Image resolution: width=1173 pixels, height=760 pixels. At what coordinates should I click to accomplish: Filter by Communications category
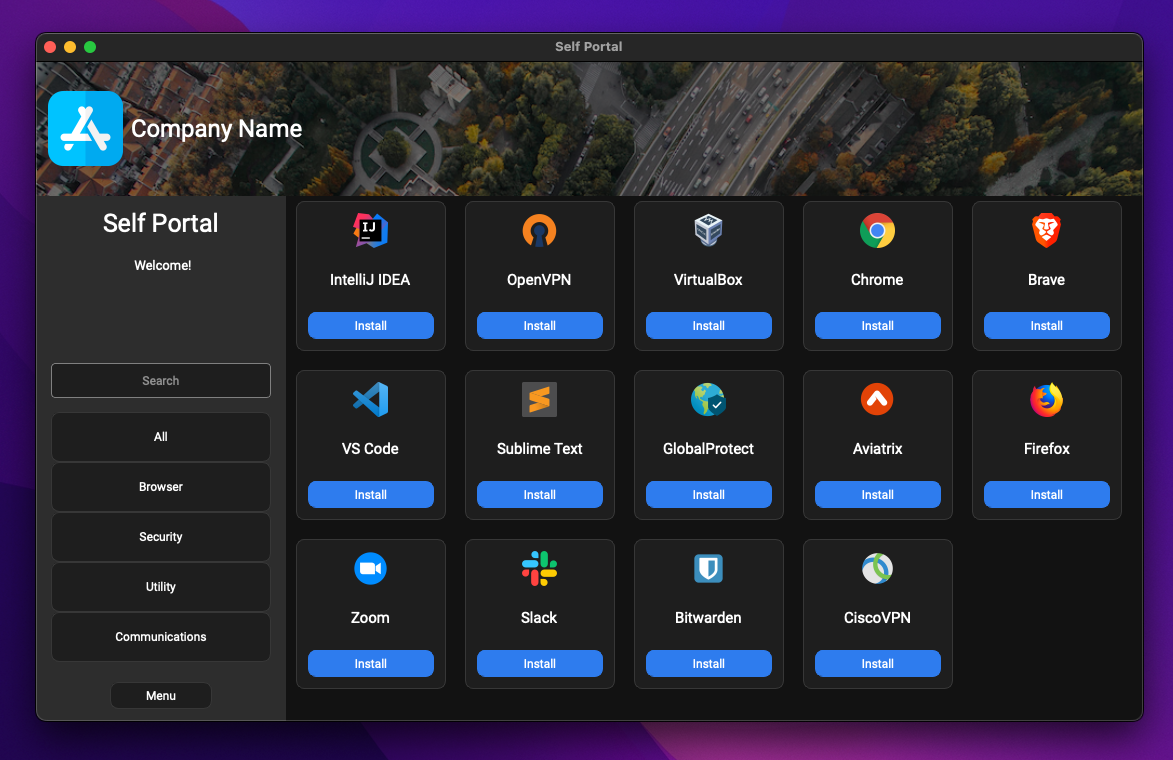pyautogui.click(x=161, y=637)
